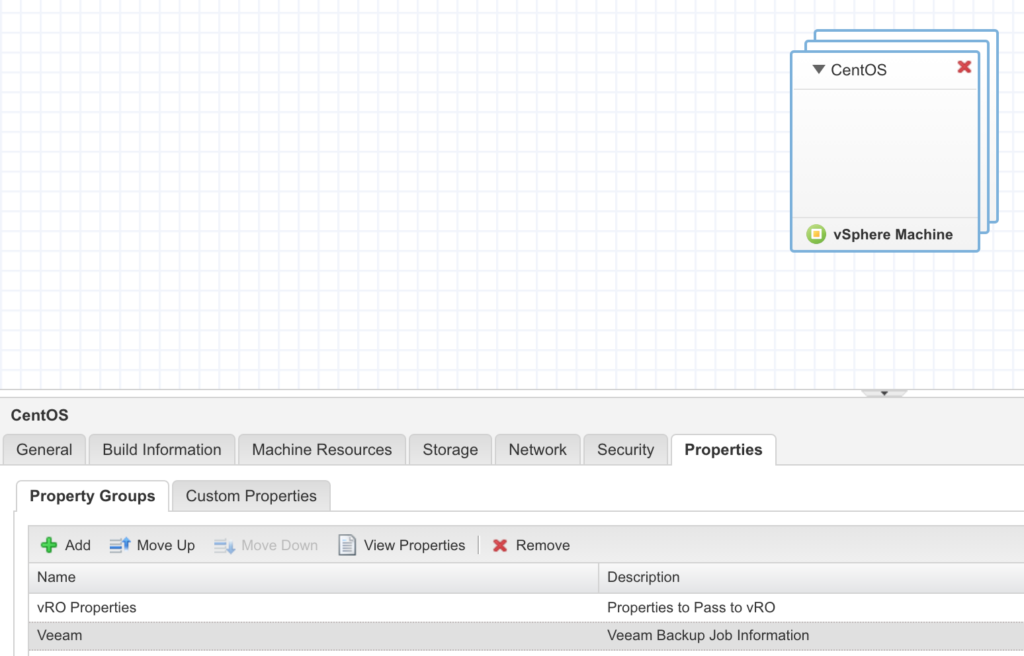Collapse the CentOS component disclosure triangle
Viewport: 1024px width, 656px height.
pos(818,69)
